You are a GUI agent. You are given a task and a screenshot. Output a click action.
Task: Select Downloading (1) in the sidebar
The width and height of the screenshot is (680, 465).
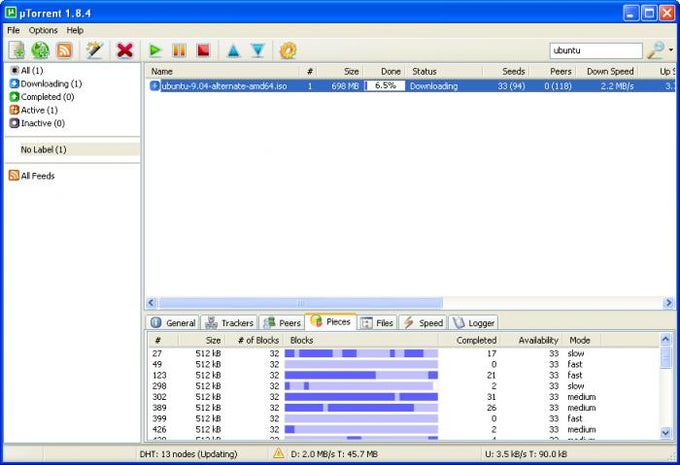pos(46,84)
